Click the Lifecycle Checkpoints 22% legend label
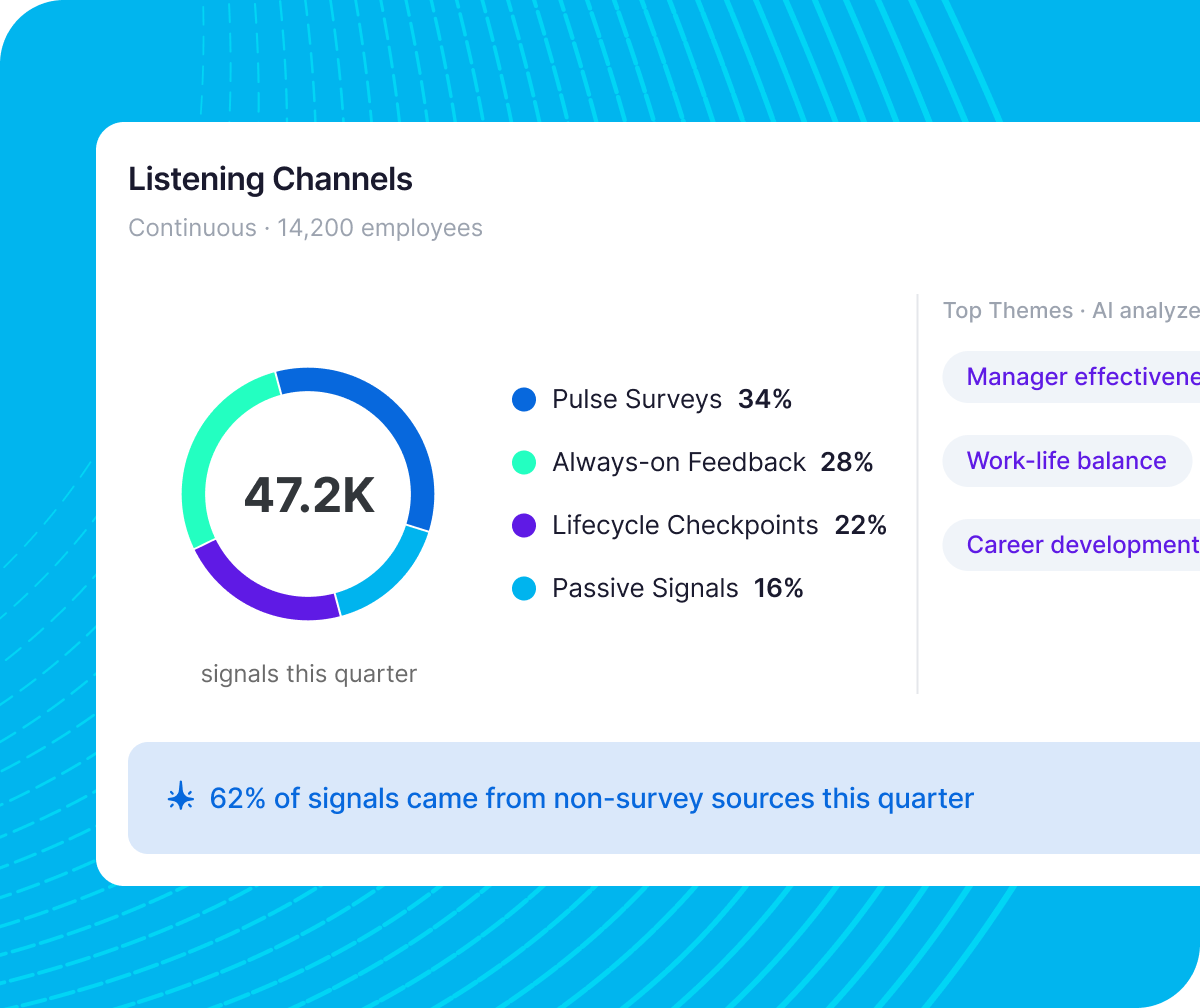The image size is (1200, 1008). click(x=720, y=525)
